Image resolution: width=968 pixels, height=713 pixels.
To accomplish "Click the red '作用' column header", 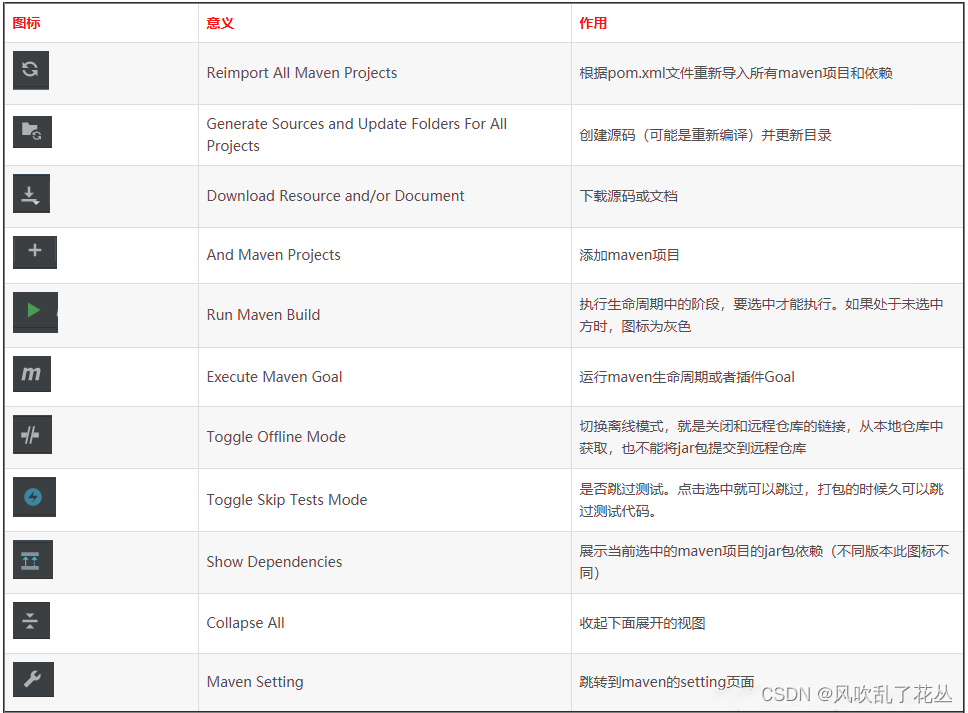I will pyautogui.click(x=593, y=23).
